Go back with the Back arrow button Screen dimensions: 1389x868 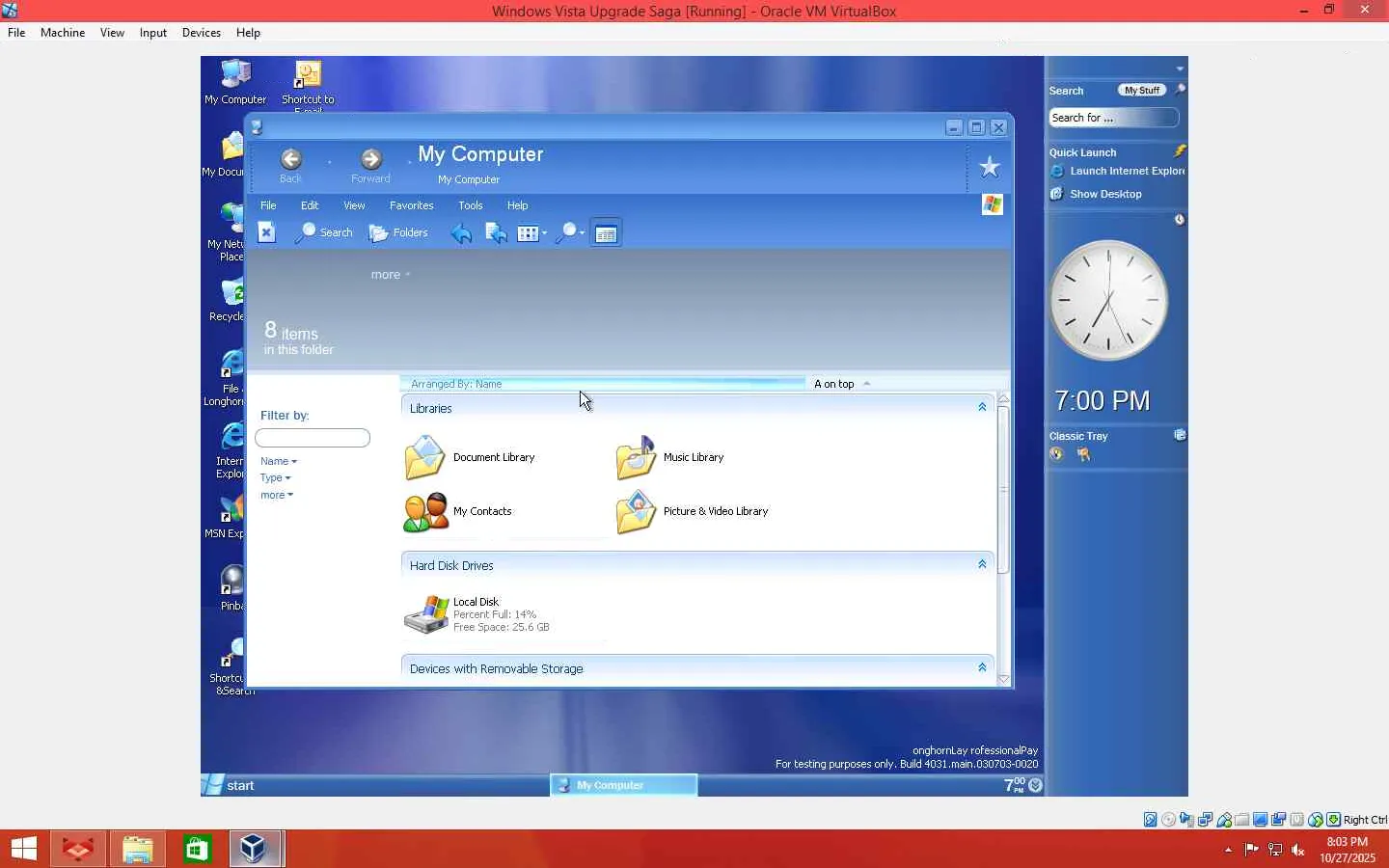290,159
